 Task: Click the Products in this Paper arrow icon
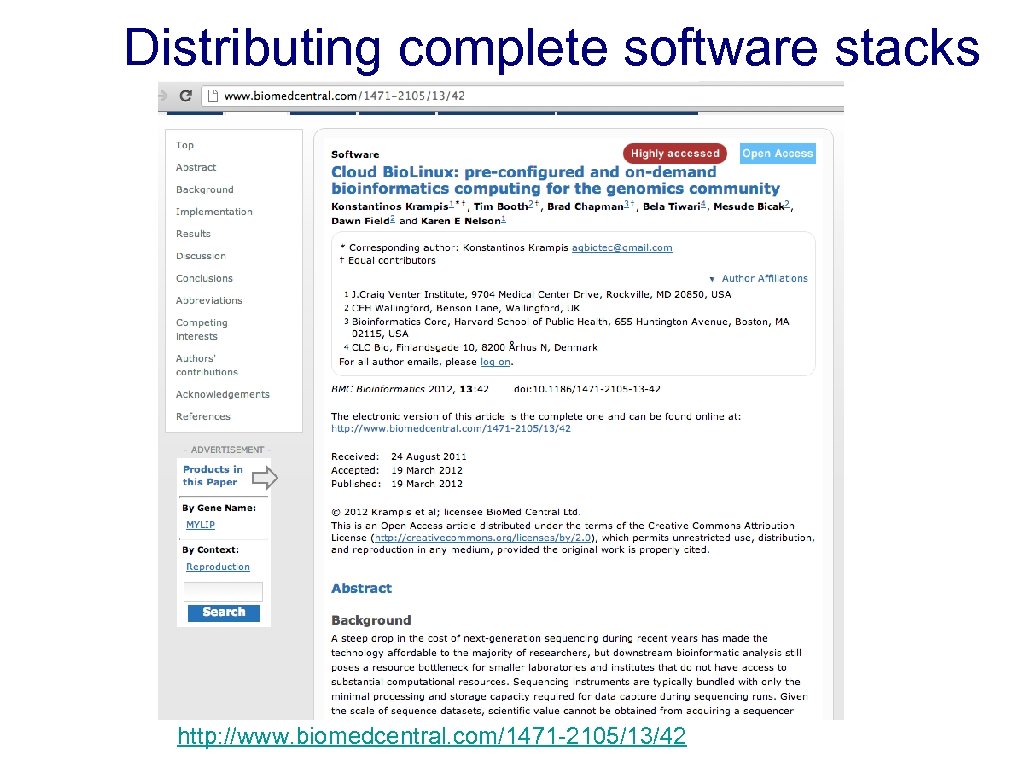264,478
